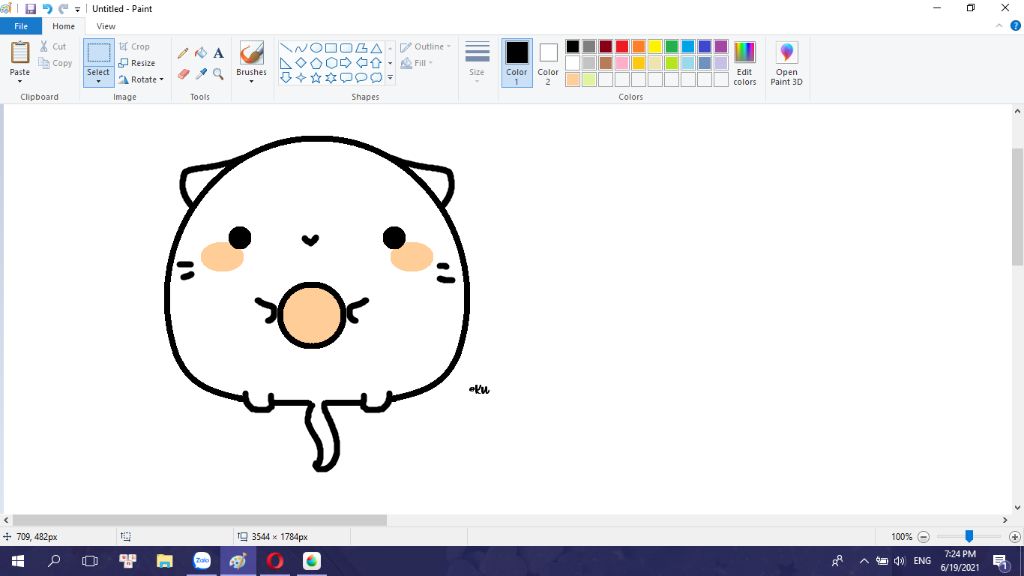Click the zoom slider handle
This screenshot has width=1024, height=576.
tap(969, 536)
